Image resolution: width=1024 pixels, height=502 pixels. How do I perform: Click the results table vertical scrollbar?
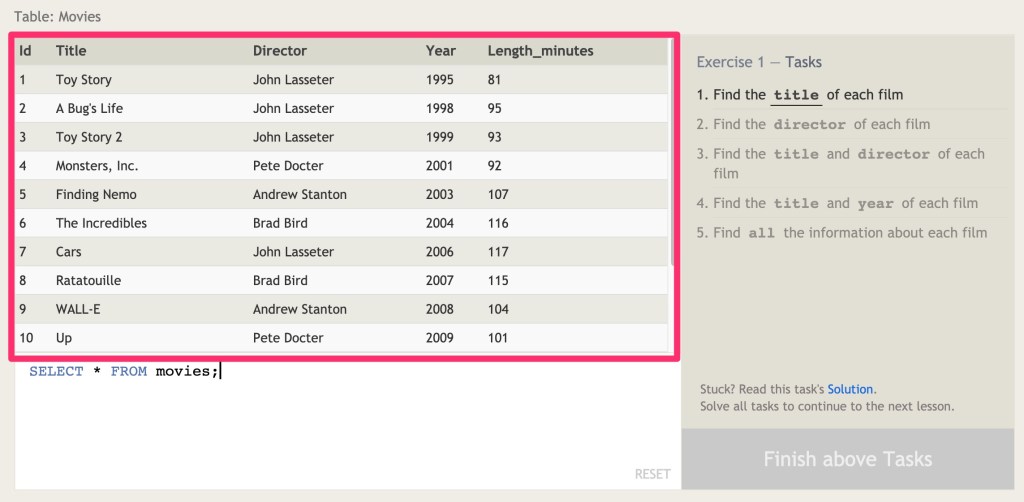[671, 150]
